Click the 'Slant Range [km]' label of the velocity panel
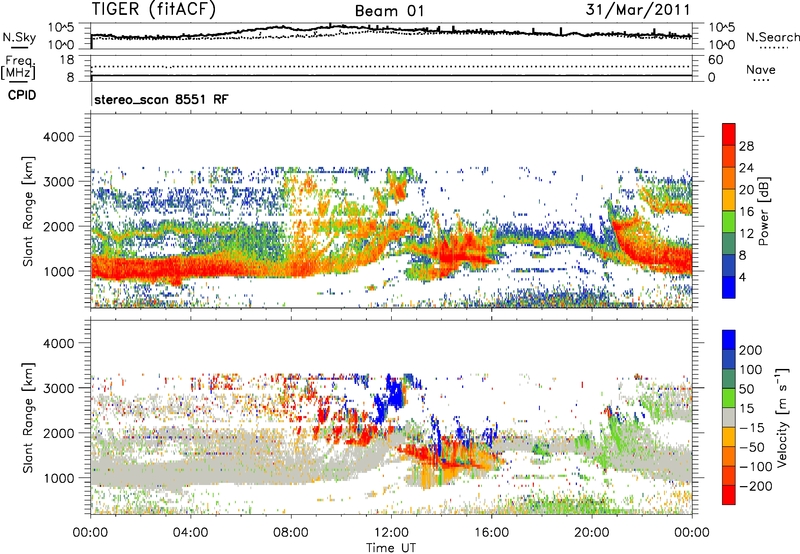 [28, 417]
